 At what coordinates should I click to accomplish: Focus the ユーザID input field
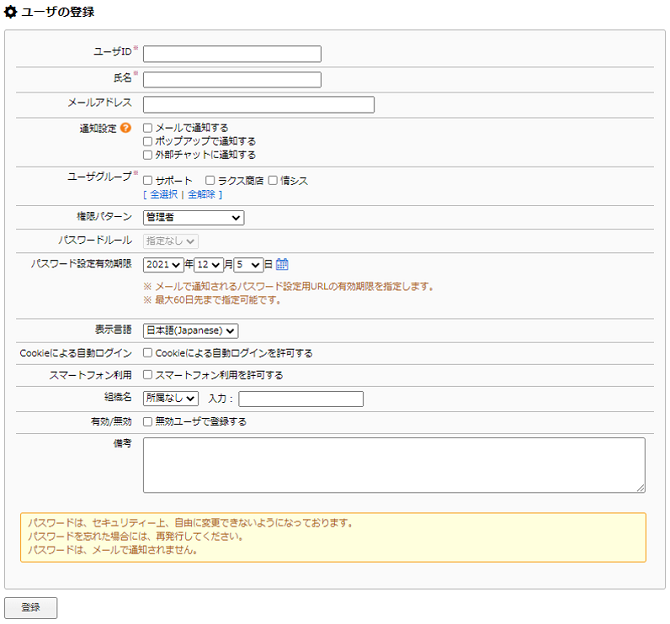pyautogui.click(x=232, y=54)
